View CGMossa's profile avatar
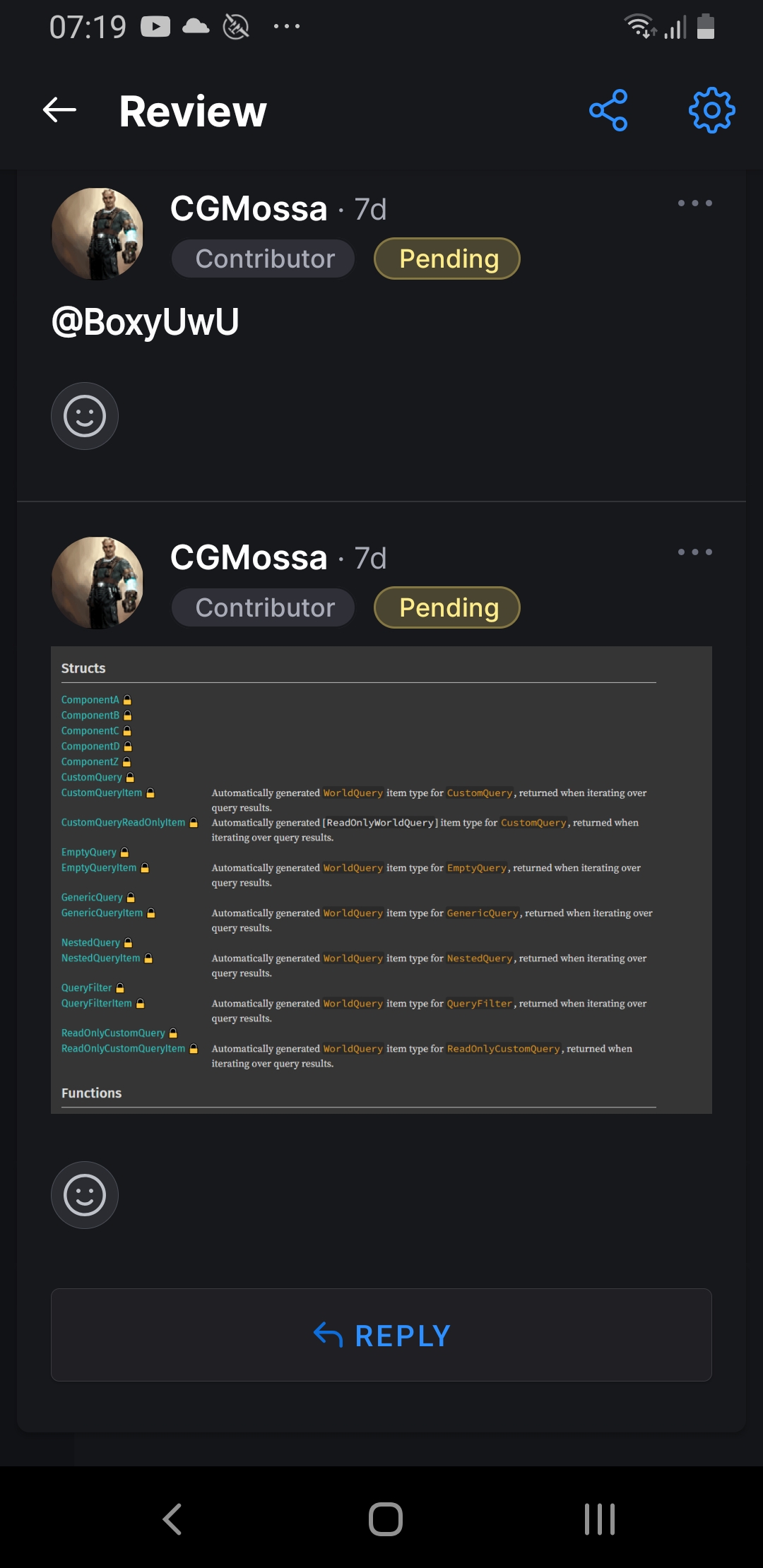Image resolution: width=763 pixels, height=1568 pixels. coord(97,233)
